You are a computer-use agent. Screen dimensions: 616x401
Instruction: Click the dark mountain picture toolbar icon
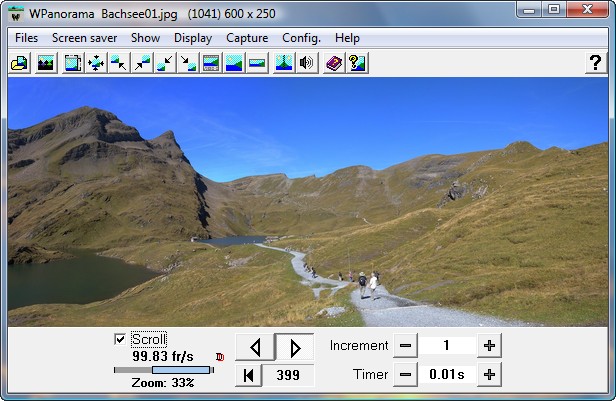click(x=46, y=63)
